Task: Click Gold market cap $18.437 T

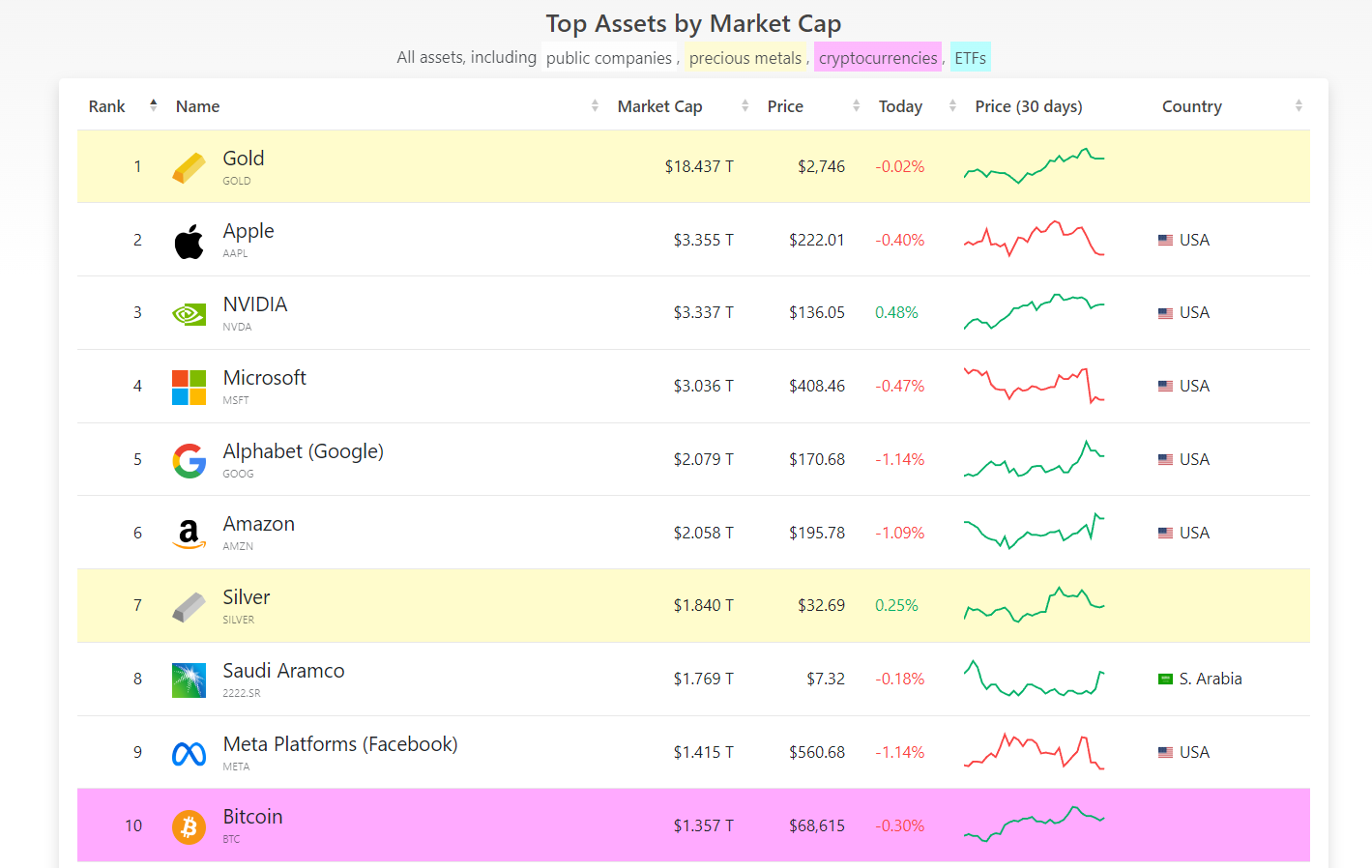Action: tap(699, 166)
